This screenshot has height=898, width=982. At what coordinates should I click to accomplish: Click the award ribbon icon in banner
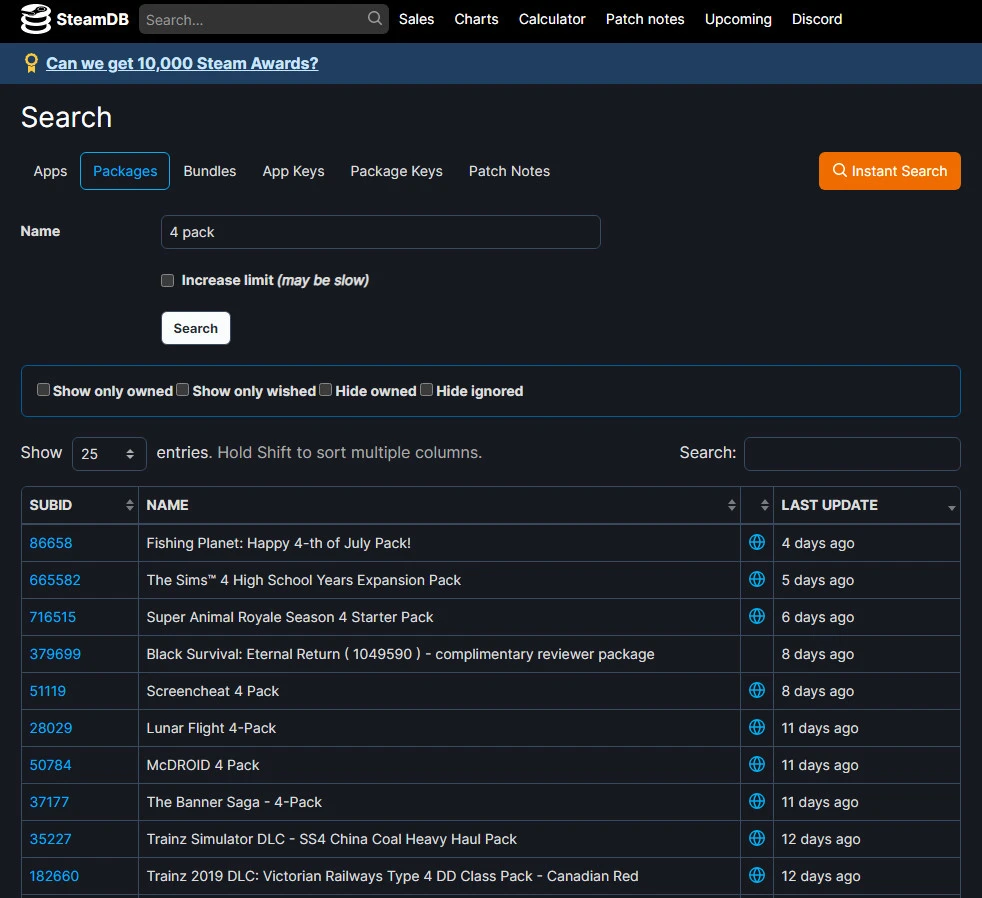coord(31,63)
